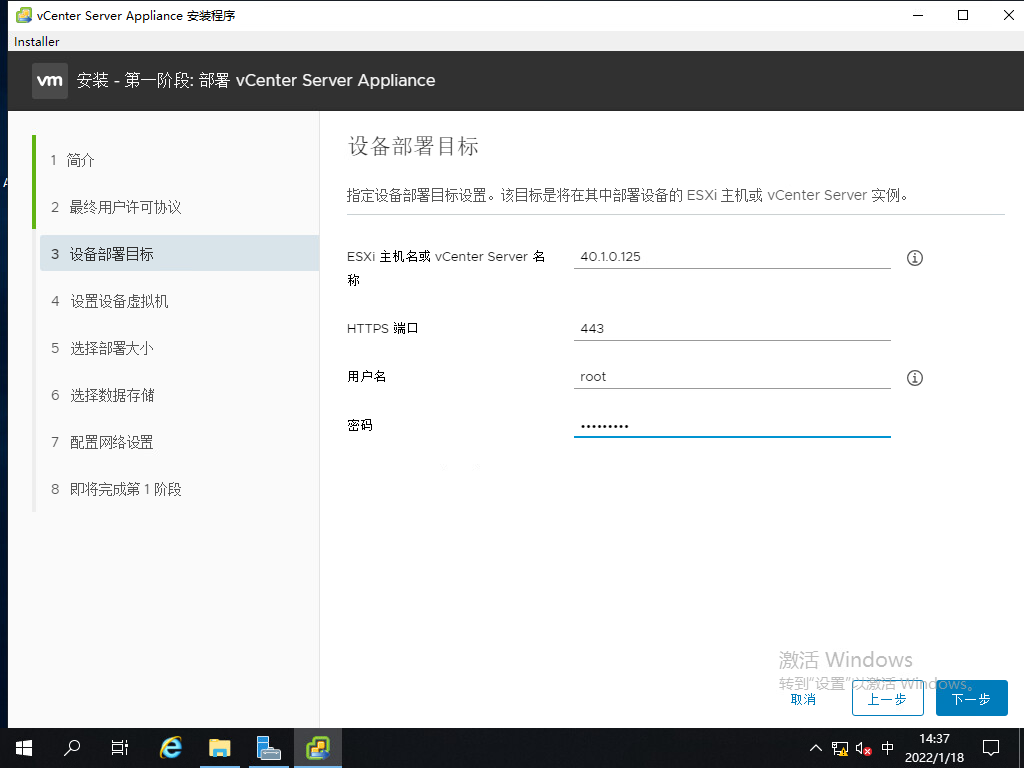Viewport: 1024px width, 768px height.
Task: Show hidden tray icons chevron
Action: (816, 748)
